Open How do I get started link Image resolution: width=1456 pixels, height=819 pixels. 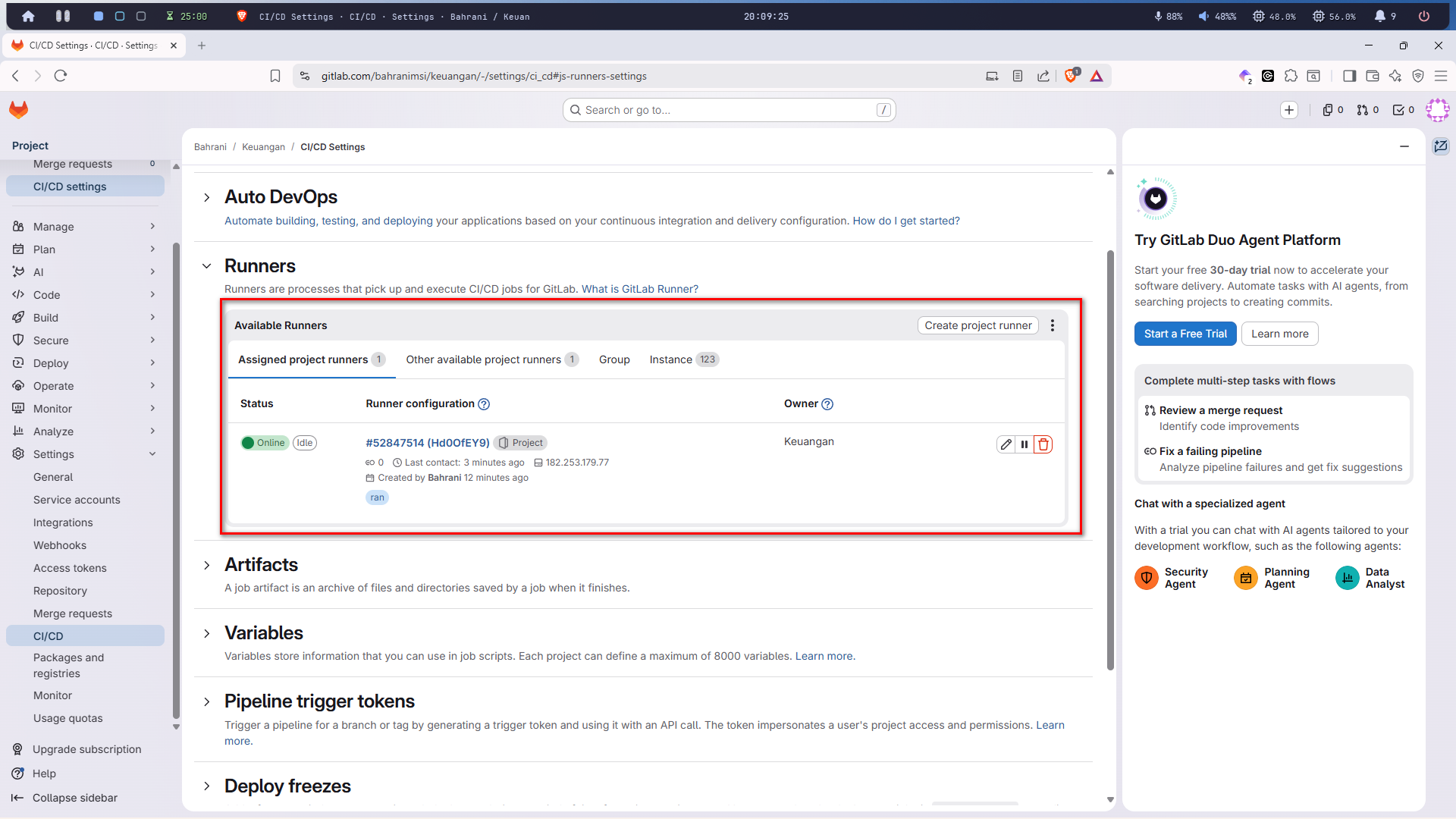tap(906, 221)
